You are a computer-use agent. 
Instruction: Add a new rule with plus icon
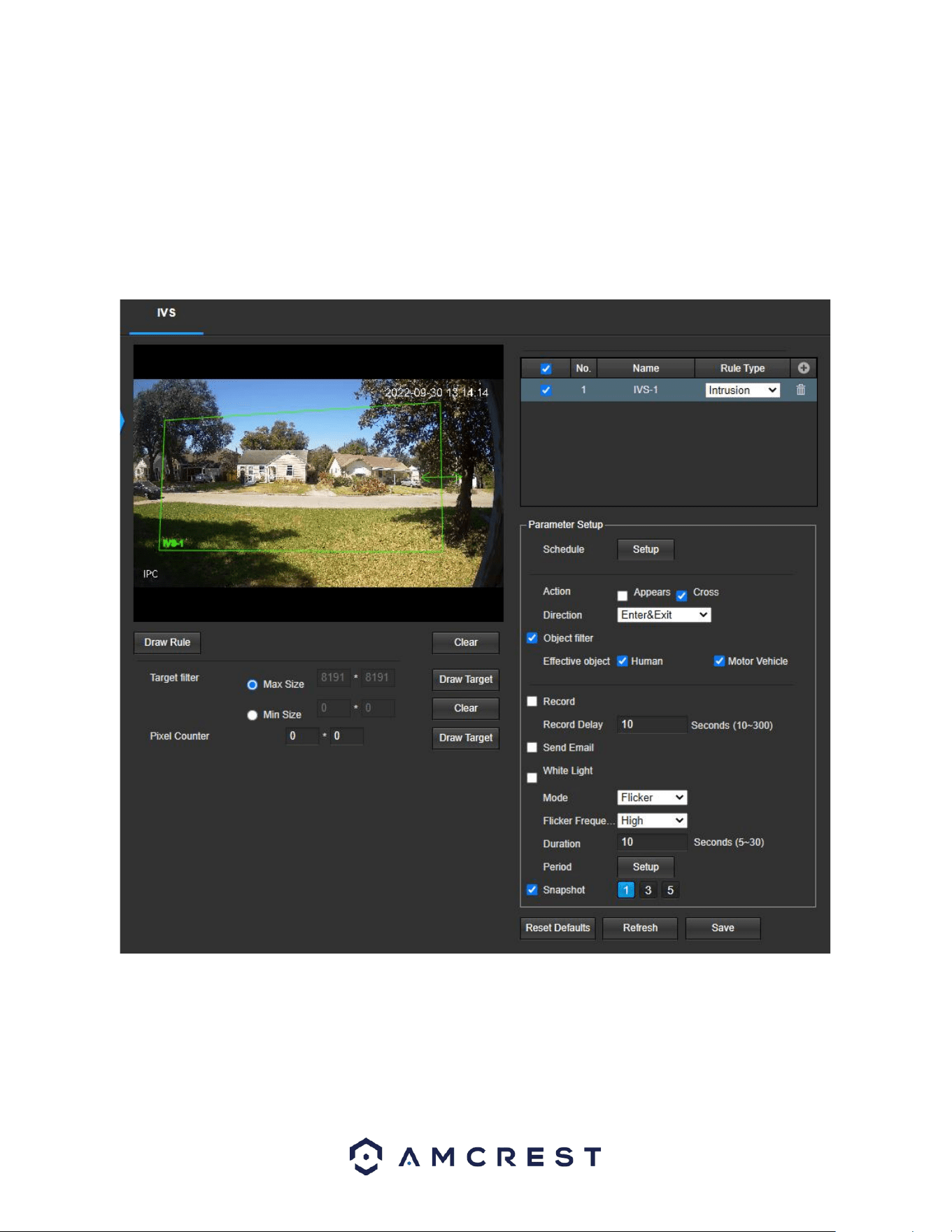(803, 368)
